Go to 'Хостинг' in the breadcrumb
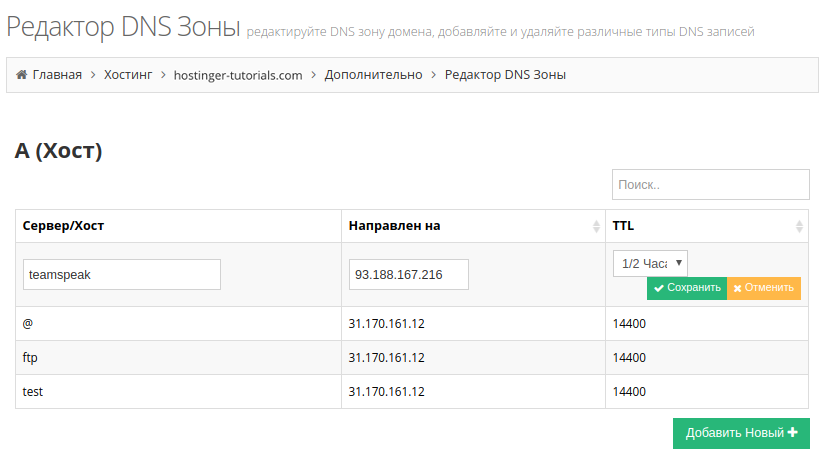 [128, 75]
